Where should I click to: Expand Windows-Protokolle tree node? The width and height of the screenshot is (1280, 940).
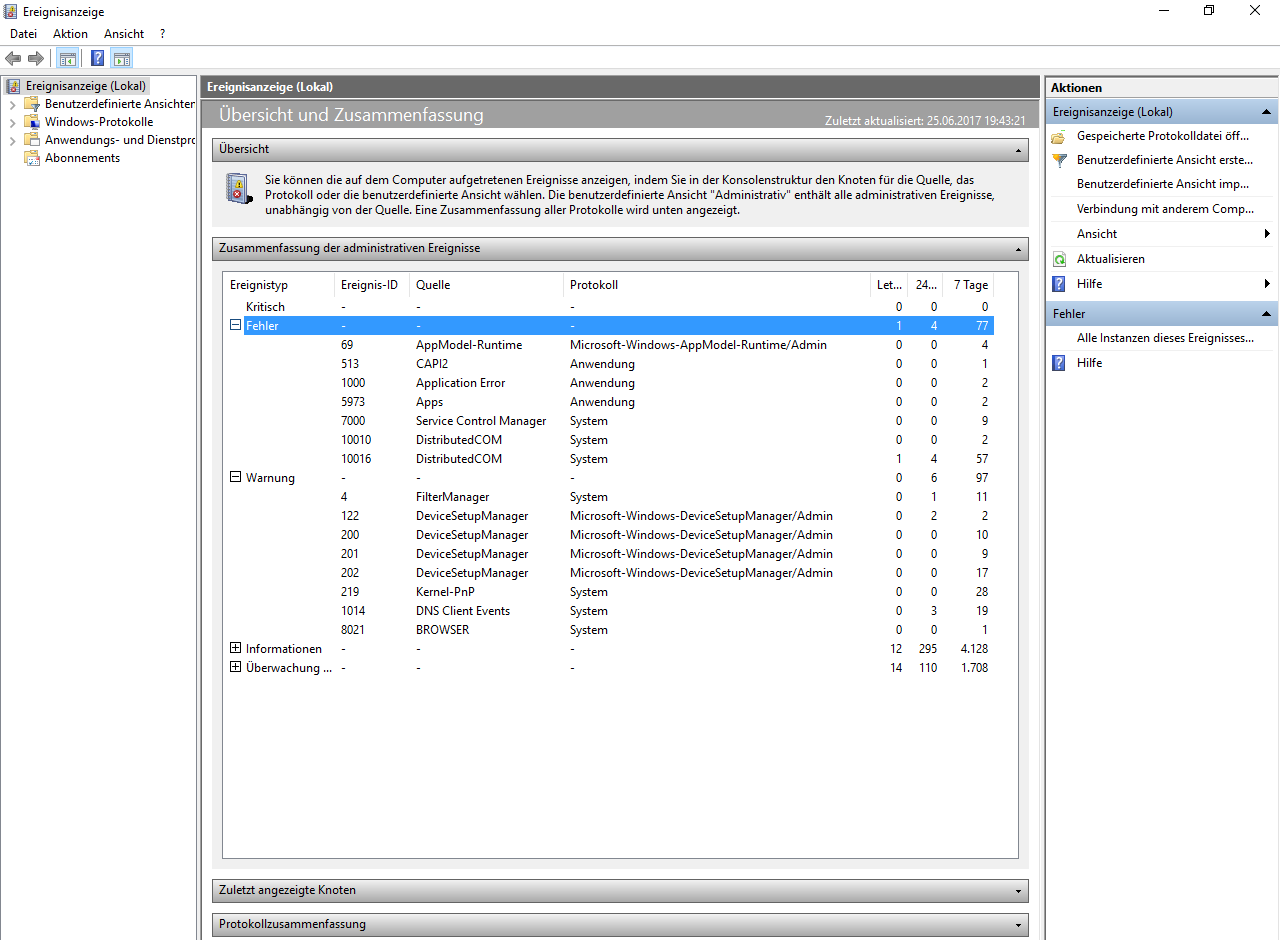pos(12,122)
